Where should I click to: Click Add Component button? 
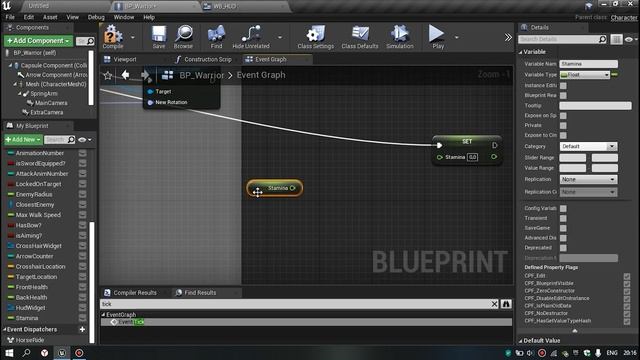[38, 41]
